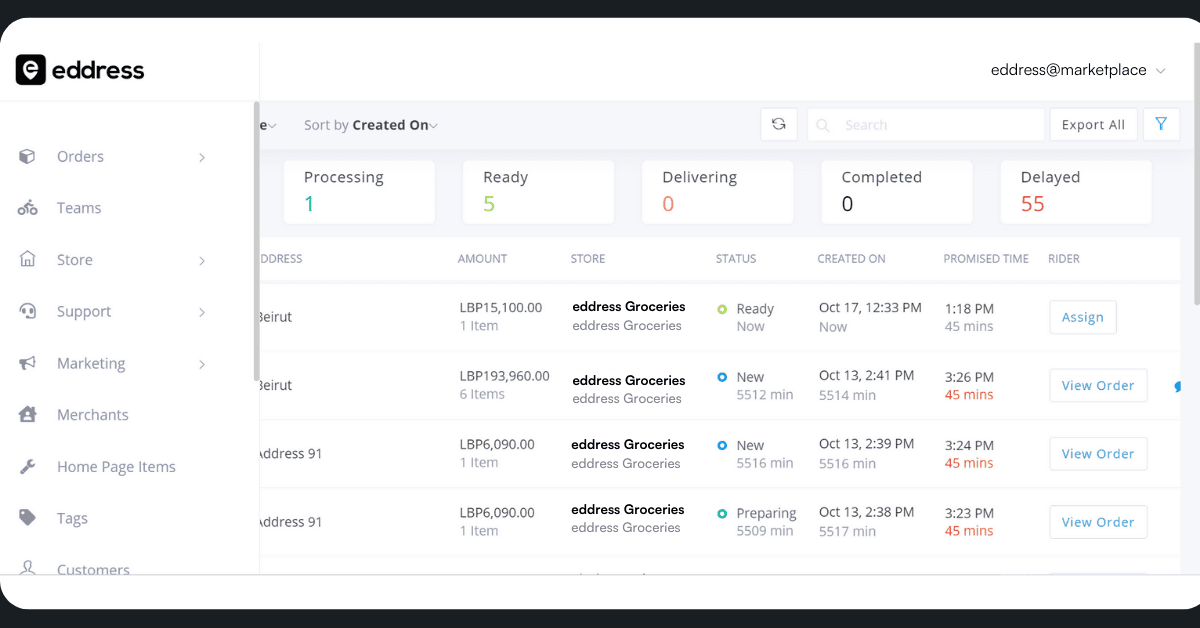The image size is (1200, 628).
Task: Click the Search input field
Action: click(x=935, y=125)
